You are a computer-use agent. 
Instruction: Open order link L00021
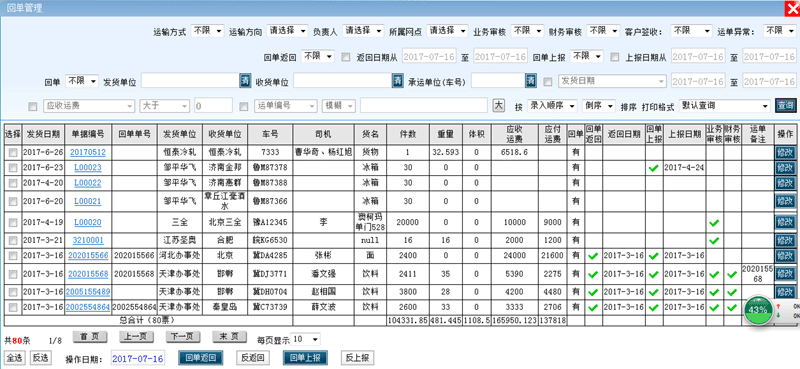(88, 201)
